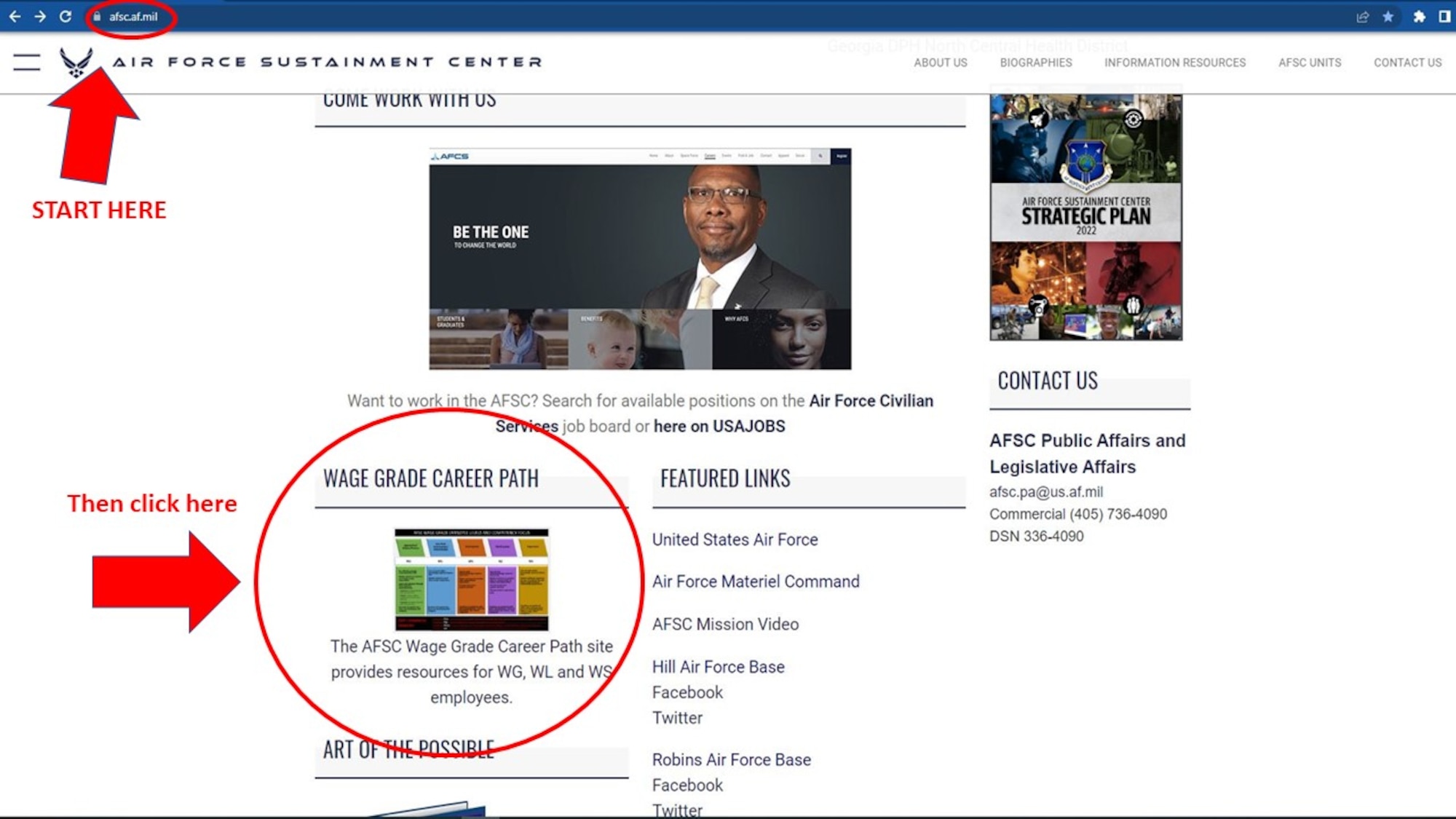Click the share page icon in browser toolbar

coord(1363,16)
